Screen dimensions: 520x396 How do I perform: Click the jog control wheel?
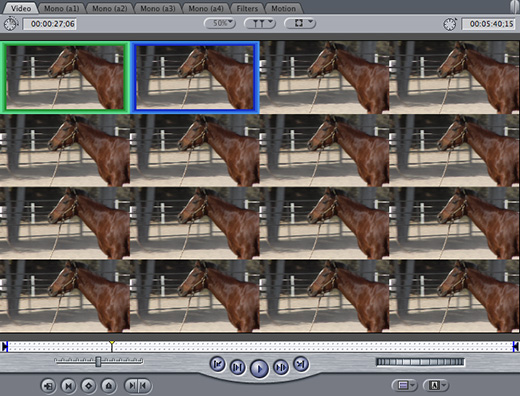point(420,362)
